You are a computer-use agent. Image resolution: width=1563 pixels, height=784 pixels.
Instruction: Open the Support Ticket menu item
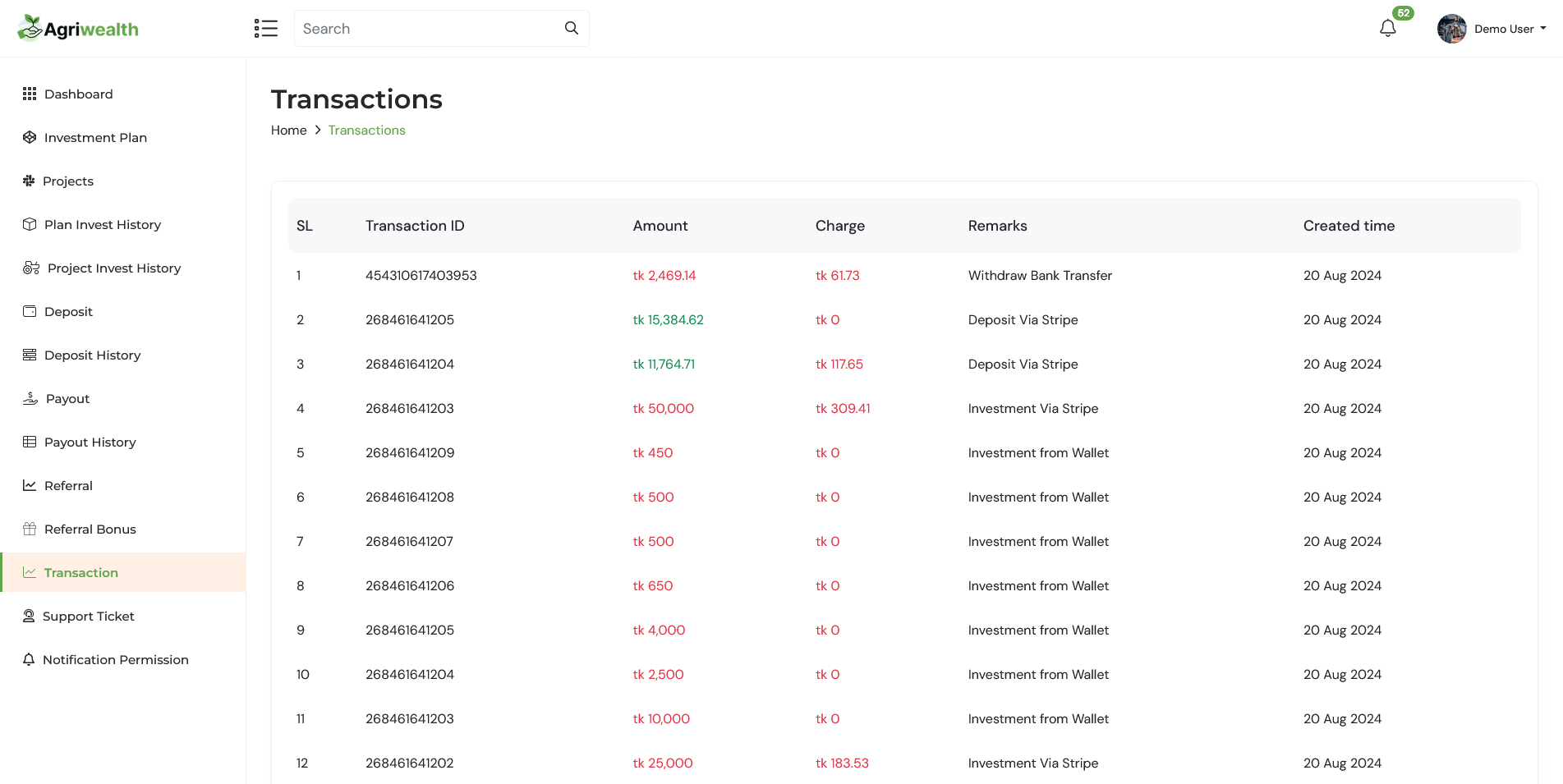tap(89, 616)
